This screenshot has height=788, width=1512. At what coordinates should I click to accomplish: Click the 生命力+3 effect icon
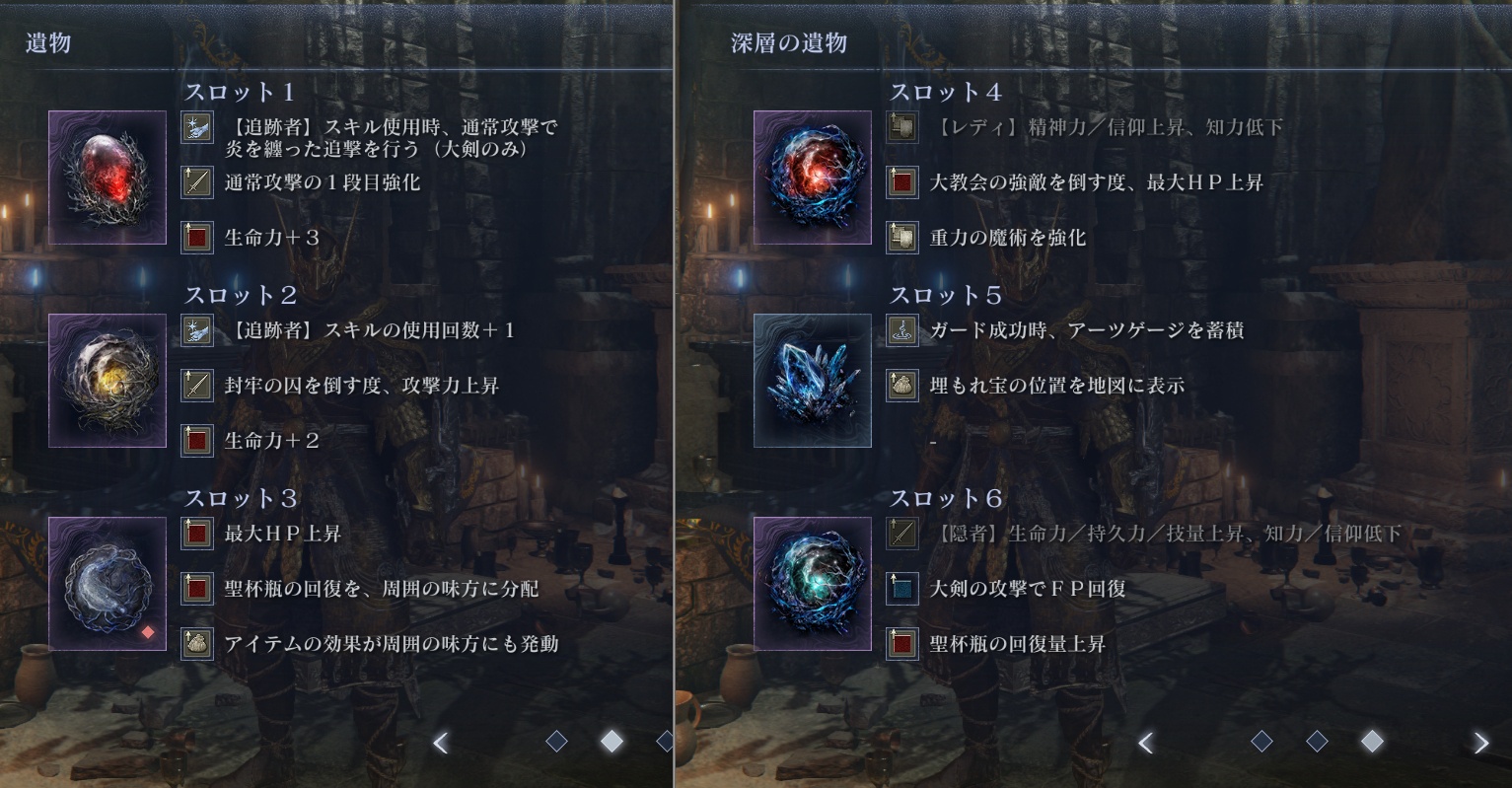[x=197, y=238]
